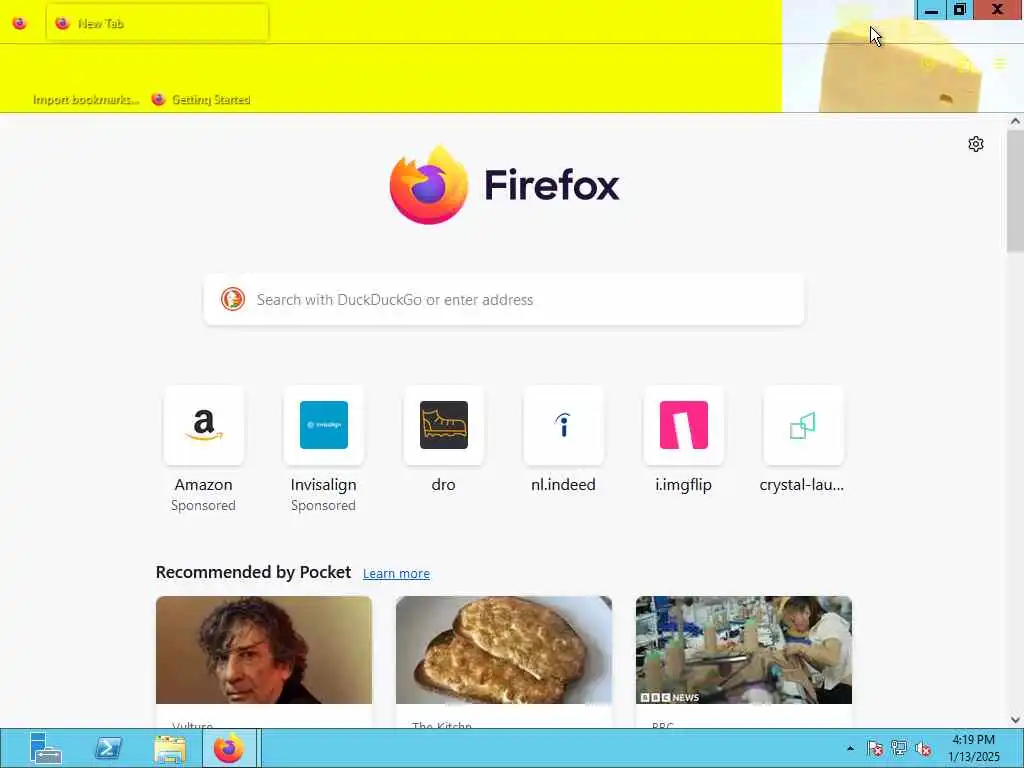Open the Invisalign sponsored shortcut tile
This screenshot has height=768, width=1024.
(323, 425)
